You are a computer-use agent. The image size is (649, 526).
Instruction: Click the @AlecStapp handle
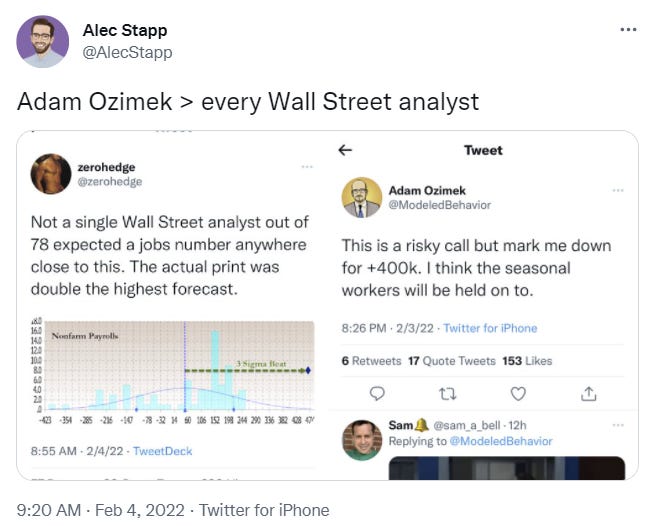coord(127,53)
